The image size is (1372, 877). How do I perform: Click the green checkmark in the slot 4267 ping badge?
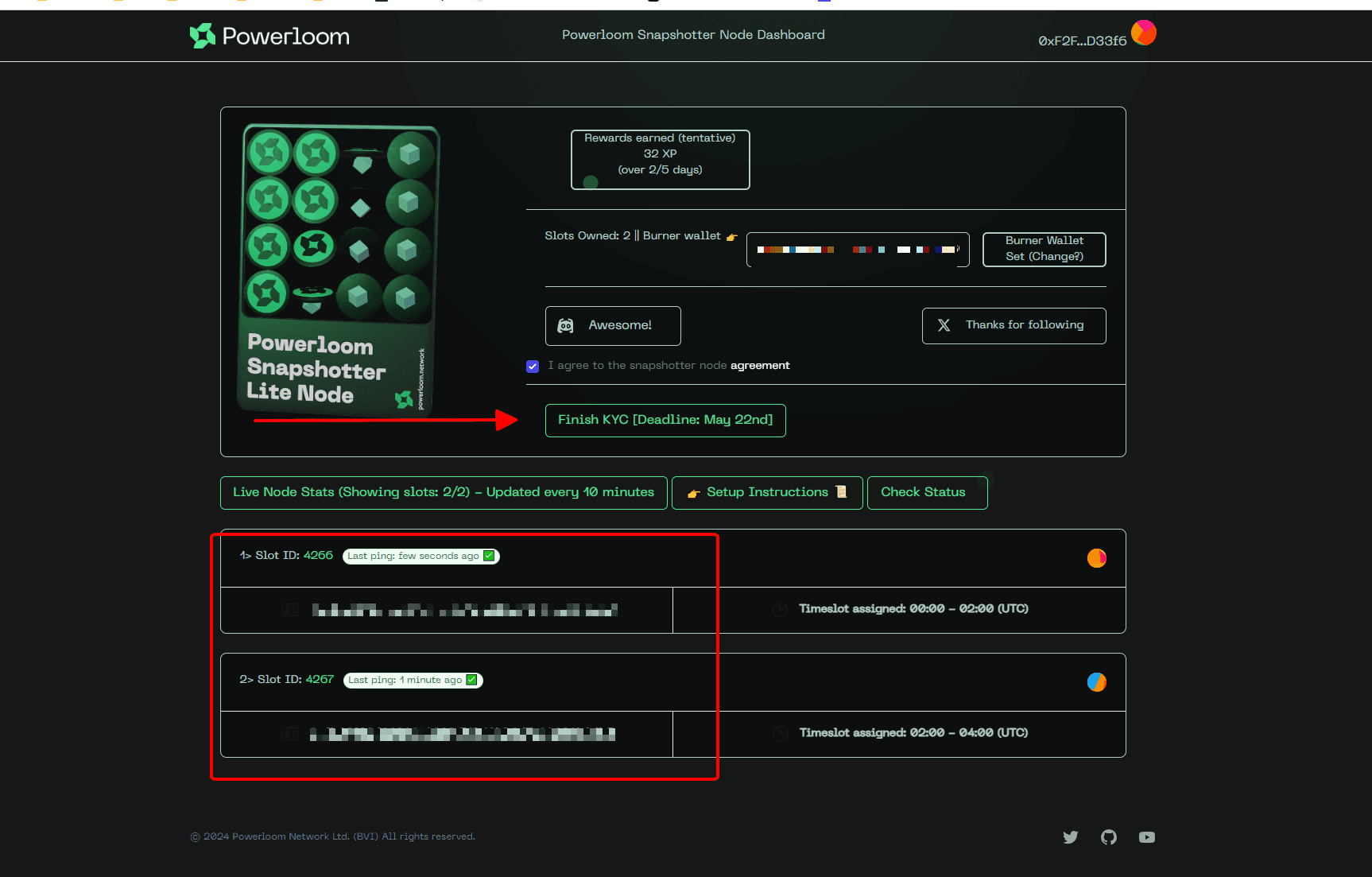[x=471, y=680]
